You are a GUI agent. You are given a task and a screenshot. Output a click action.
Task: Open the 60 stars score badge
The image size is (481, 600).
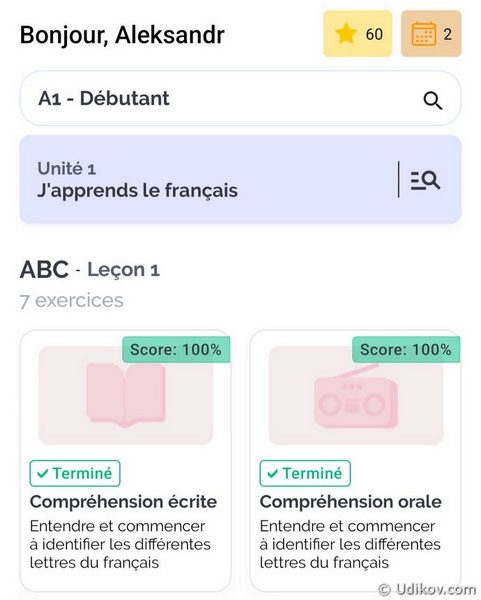coord(357,34)
